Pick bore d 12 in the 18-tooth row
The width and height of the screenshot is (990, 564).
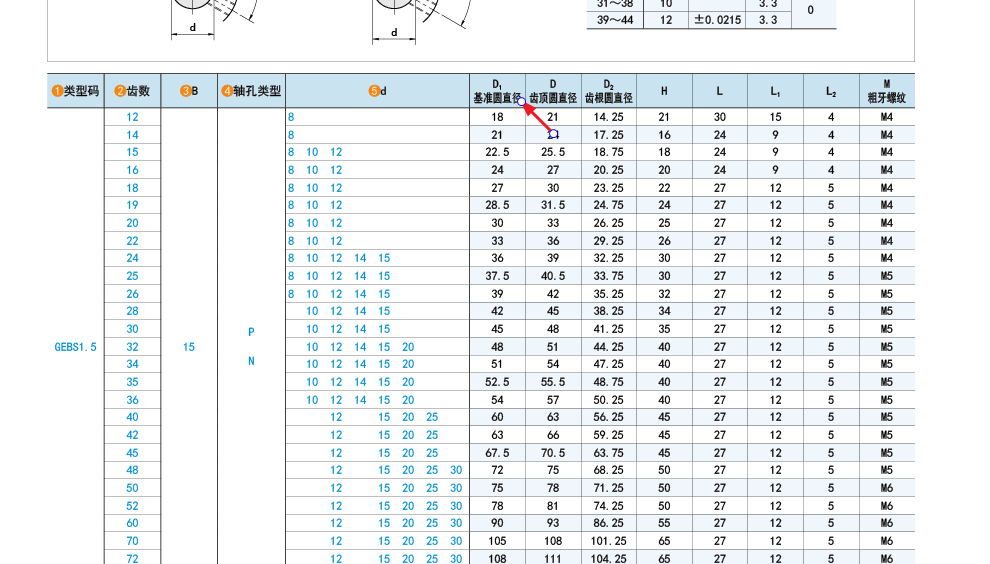[x=336, y=188]
